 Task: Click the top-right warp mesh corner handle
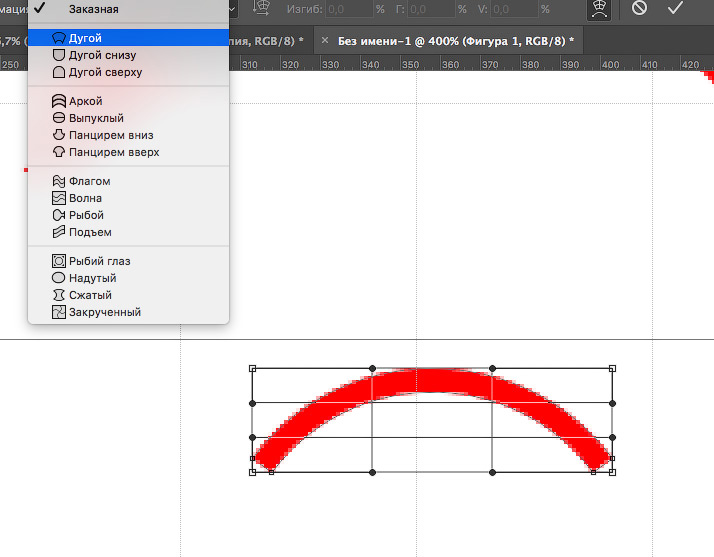pyautogui.click(x=612, y=368)
